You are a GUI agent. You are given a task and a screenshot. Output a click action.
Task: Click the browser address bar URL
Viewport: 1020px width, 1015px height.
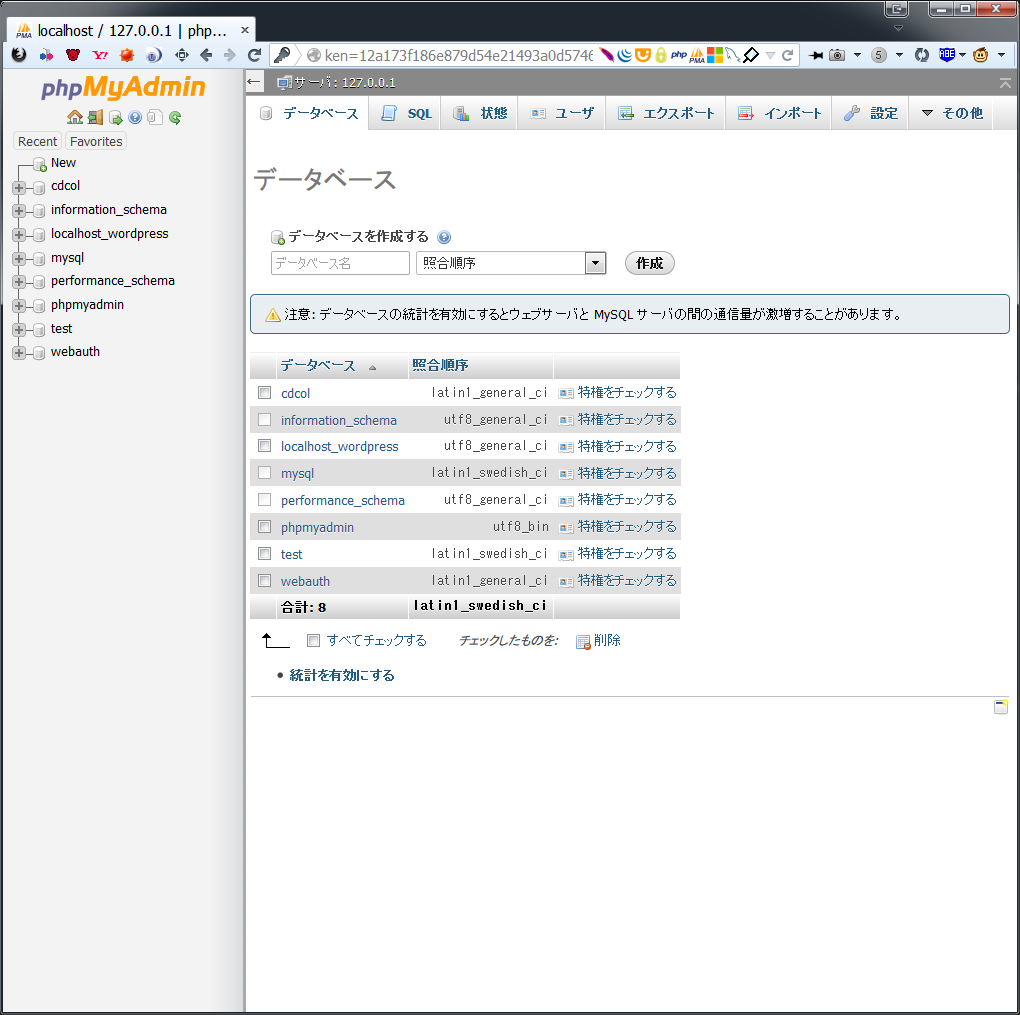click(459, 55)
